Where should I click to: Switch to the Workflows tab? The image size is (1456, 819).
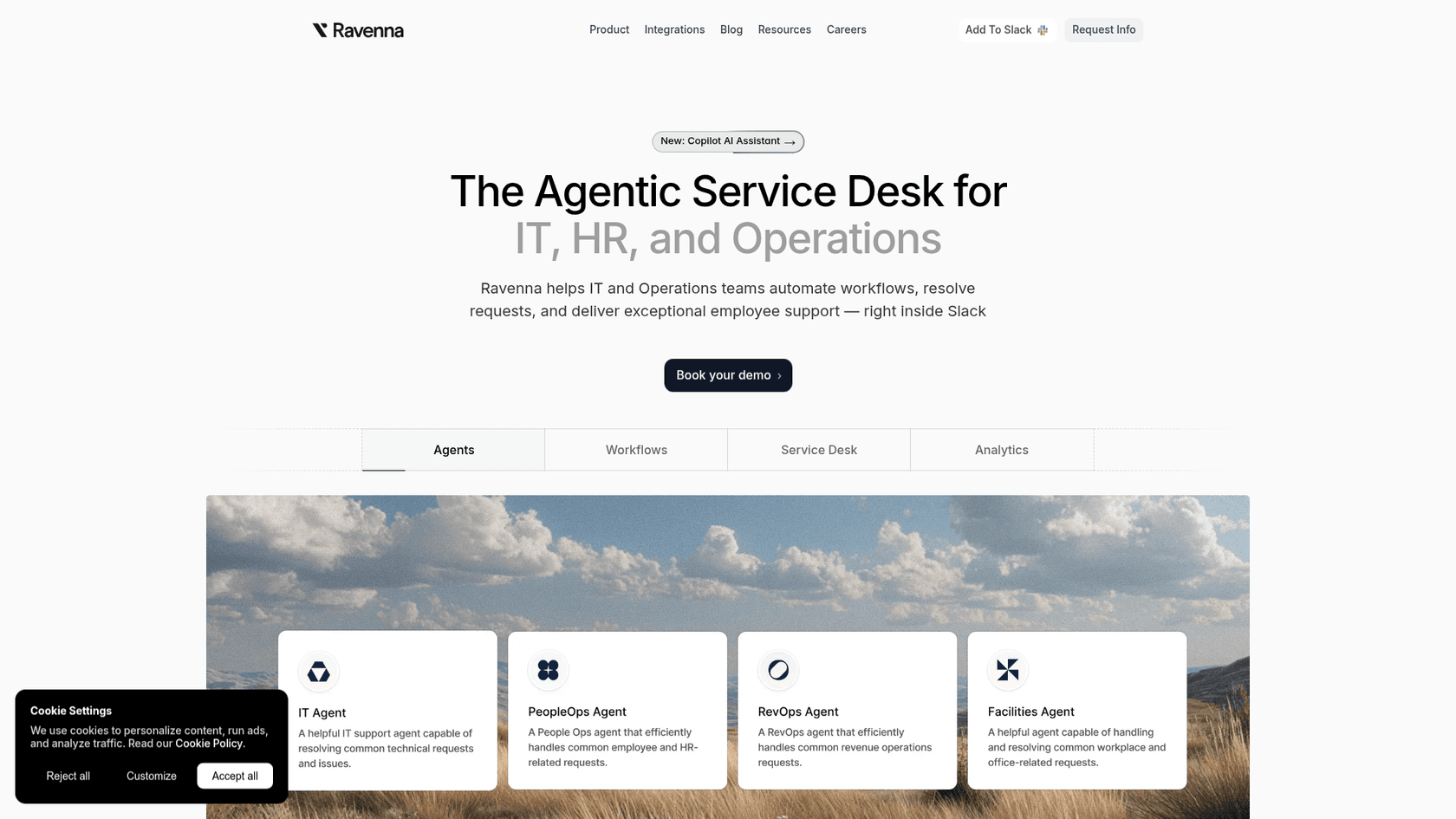[x=636, y=450]
